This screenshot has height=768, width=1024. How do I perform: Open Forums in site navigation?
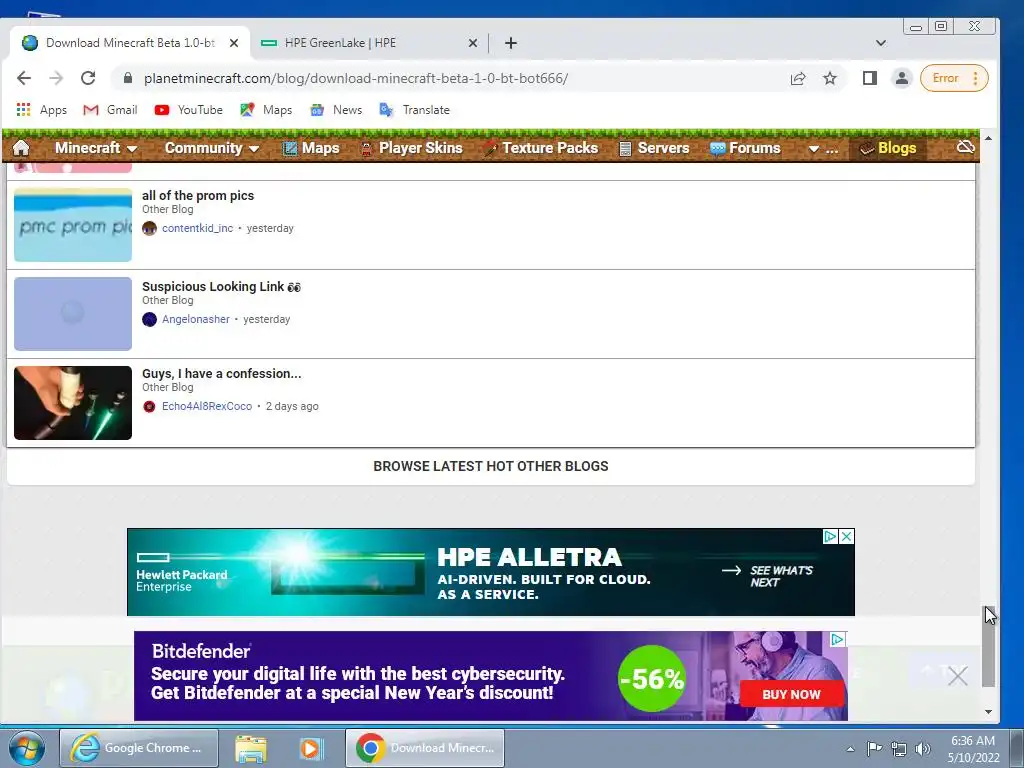(x=745, y=148)
